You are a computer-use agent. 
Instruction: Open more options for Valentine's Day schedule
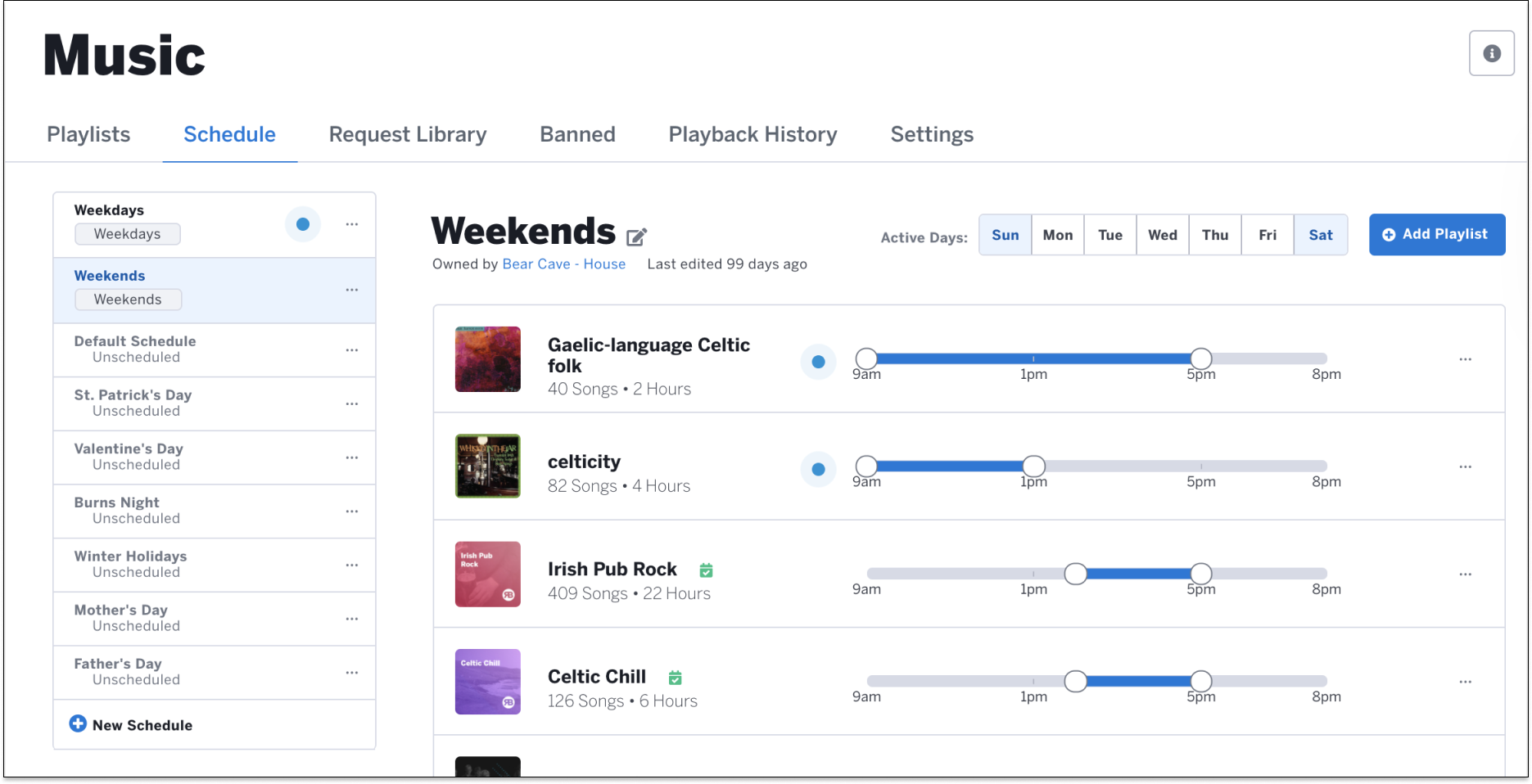352,457
